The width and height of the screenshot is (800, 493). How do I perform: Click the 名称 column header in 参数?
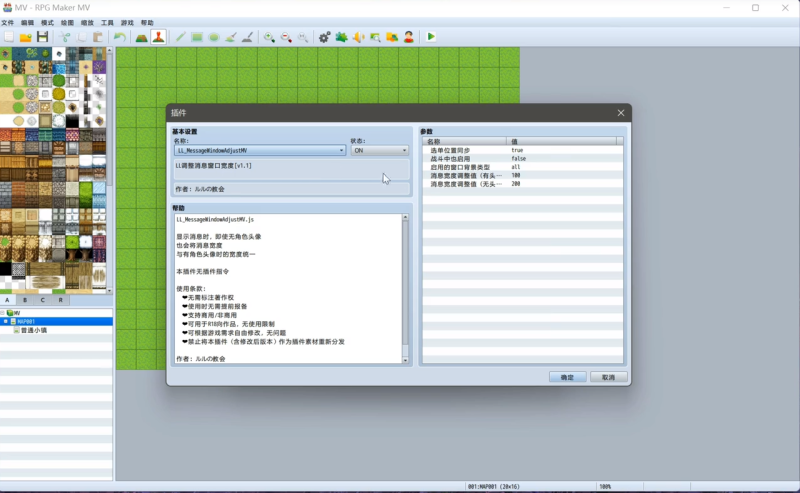465,141
